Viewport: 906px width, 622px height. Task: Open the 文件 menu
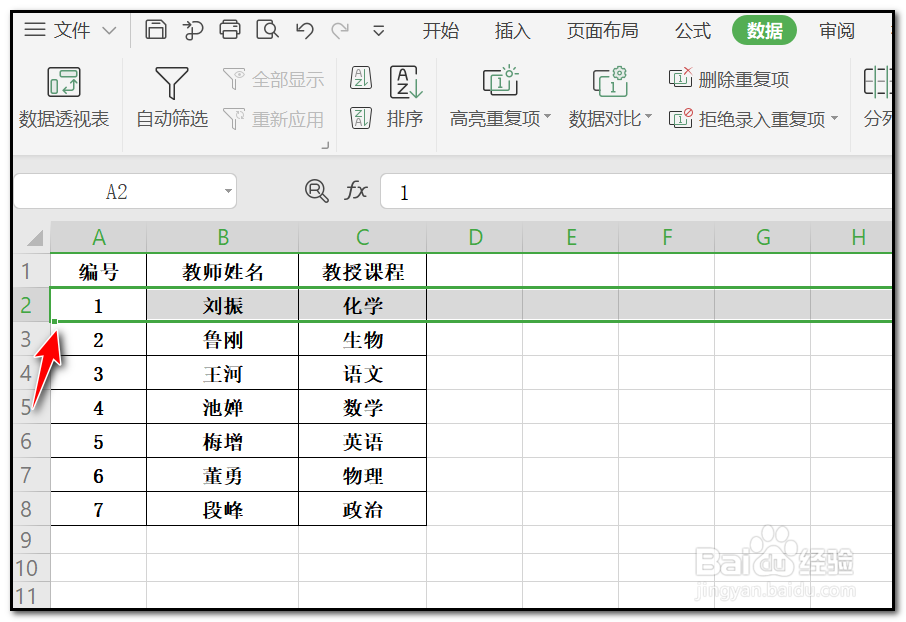(72, 30)
